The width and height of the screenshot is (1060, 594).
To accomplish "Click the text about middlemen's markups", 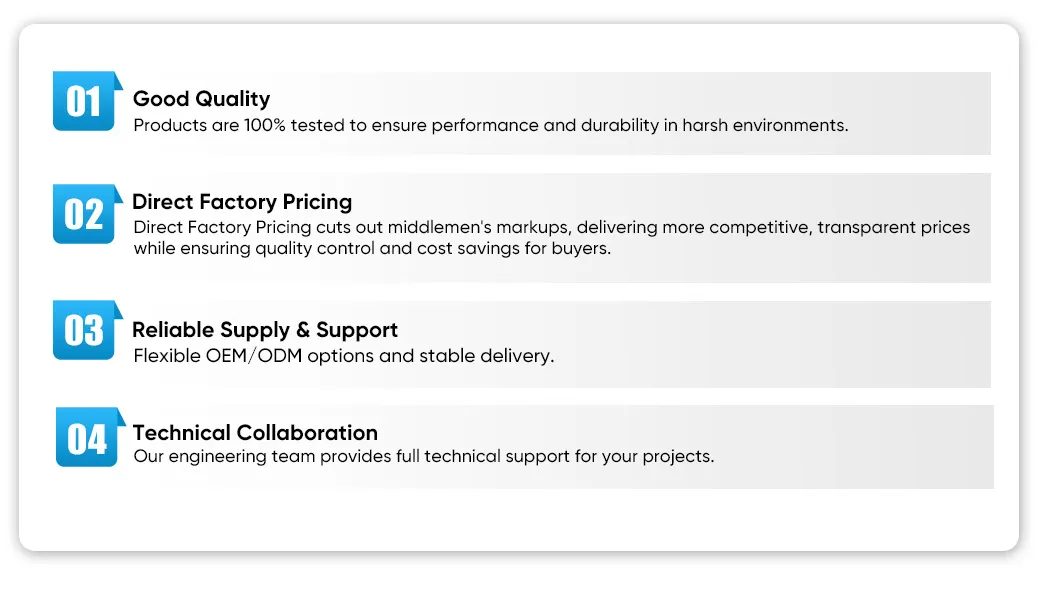I will point(552,227).
